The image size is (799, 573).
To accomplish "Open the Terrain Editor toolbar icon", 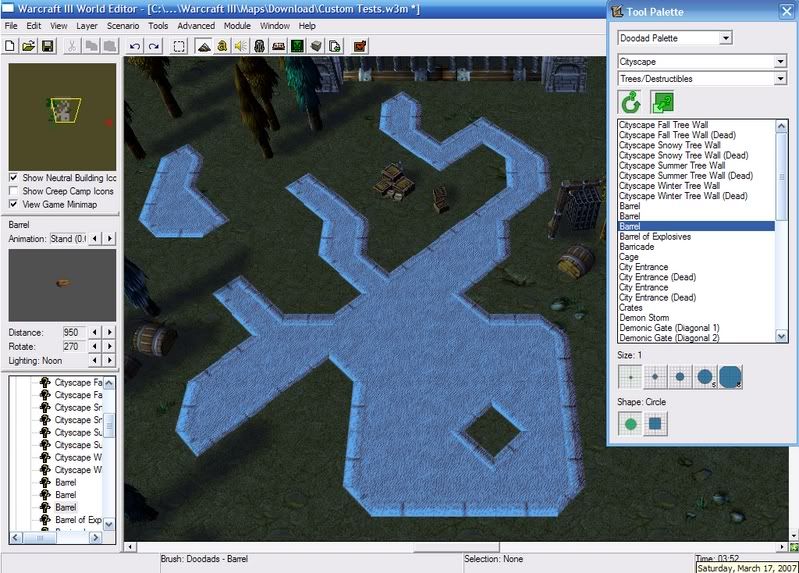I will pyautogui.click(x=204, y=46).
